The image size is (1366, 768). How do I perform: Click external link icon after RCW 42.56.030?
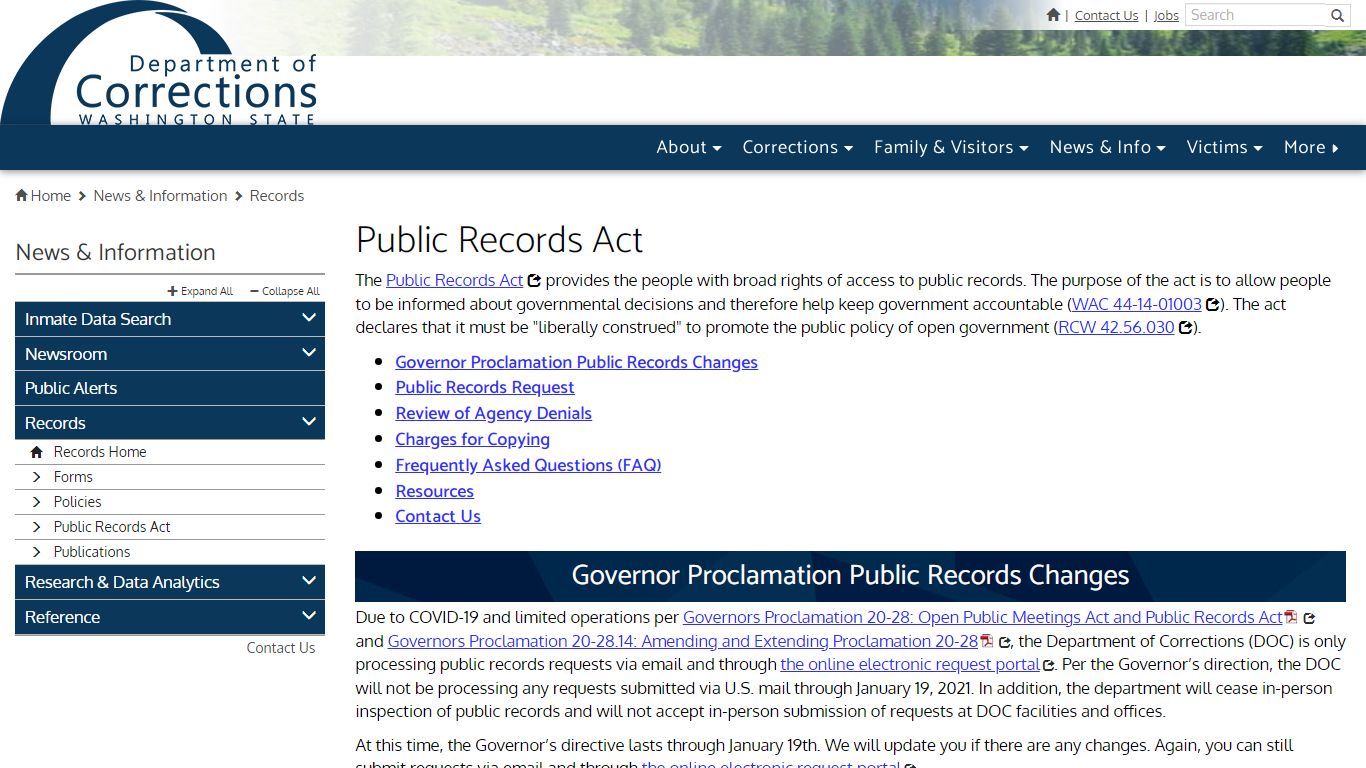click(x=1186, y=328)
